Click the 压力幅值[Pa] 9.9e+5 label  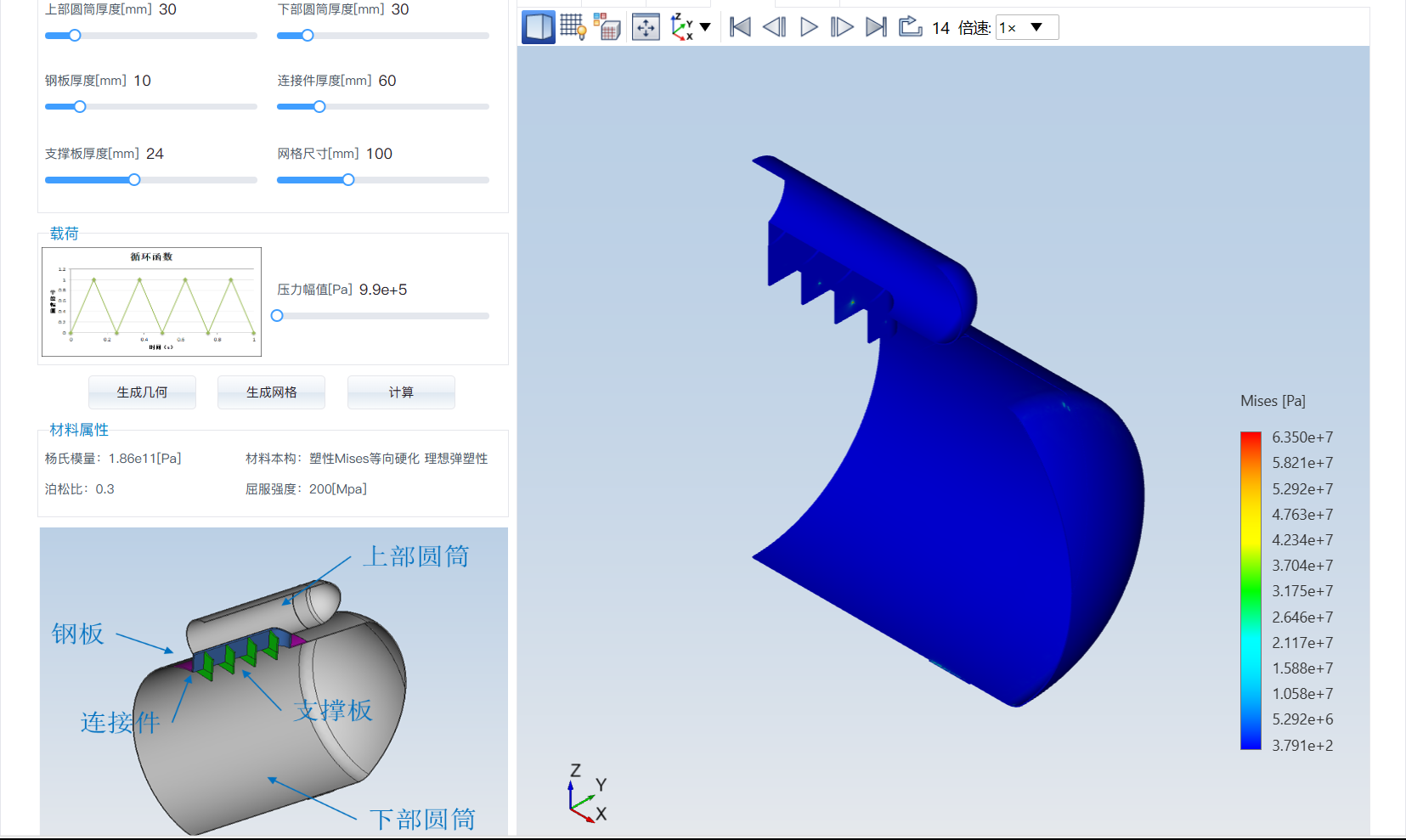(342, 290)
